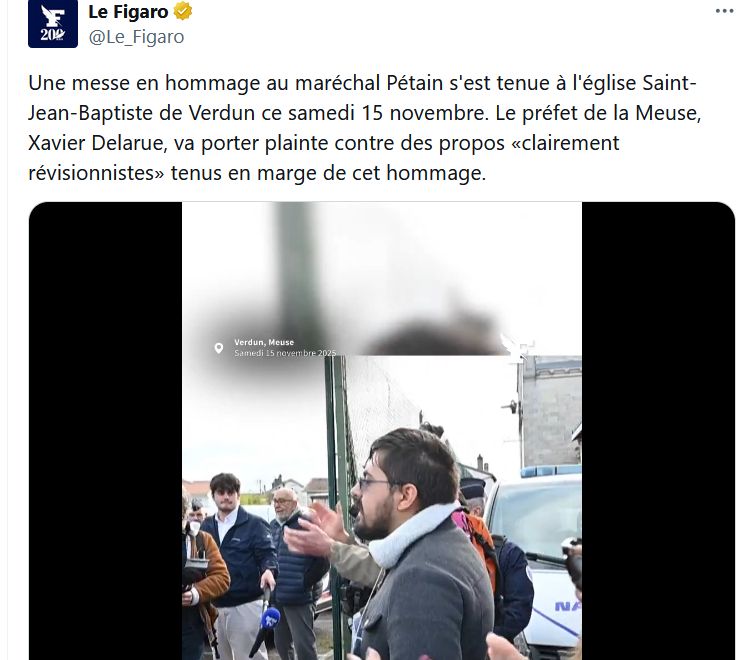This screenshot has height=660, width=751.
Task: Open the three-dot more options menu
Action: click(x=724, y=11)
